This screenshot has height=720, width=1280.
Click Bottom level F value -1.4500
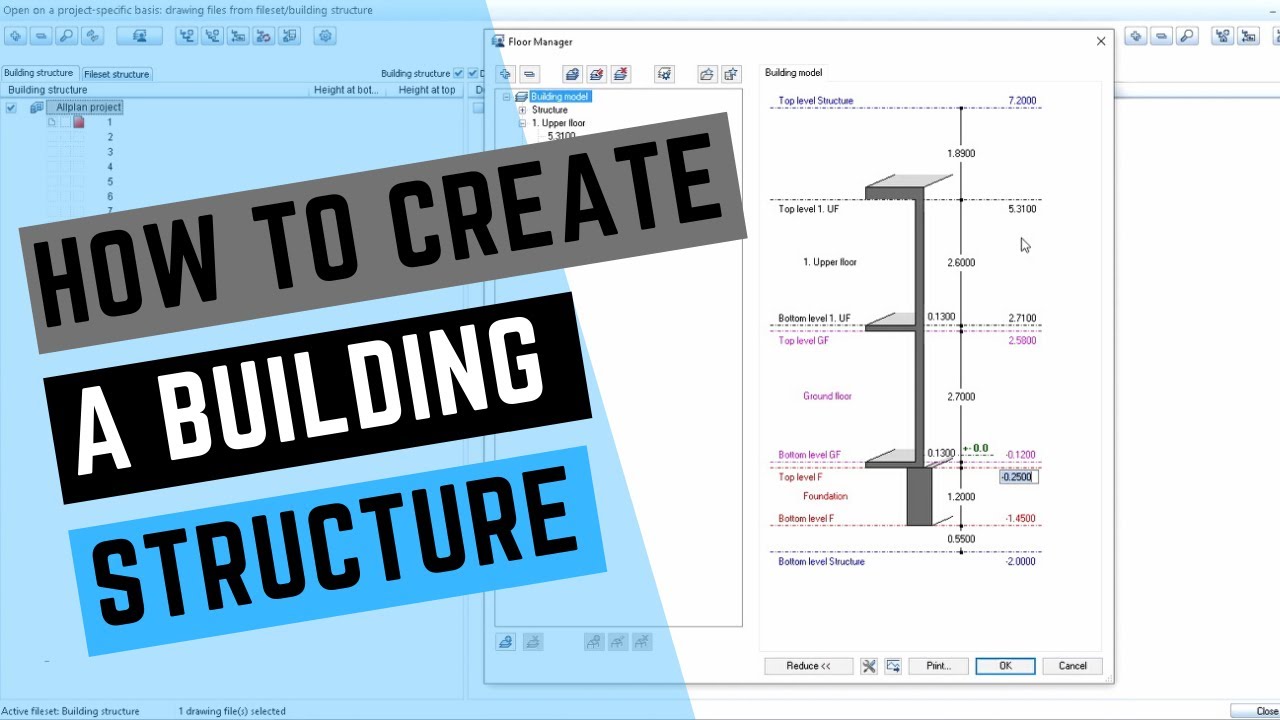[1020, 519]
